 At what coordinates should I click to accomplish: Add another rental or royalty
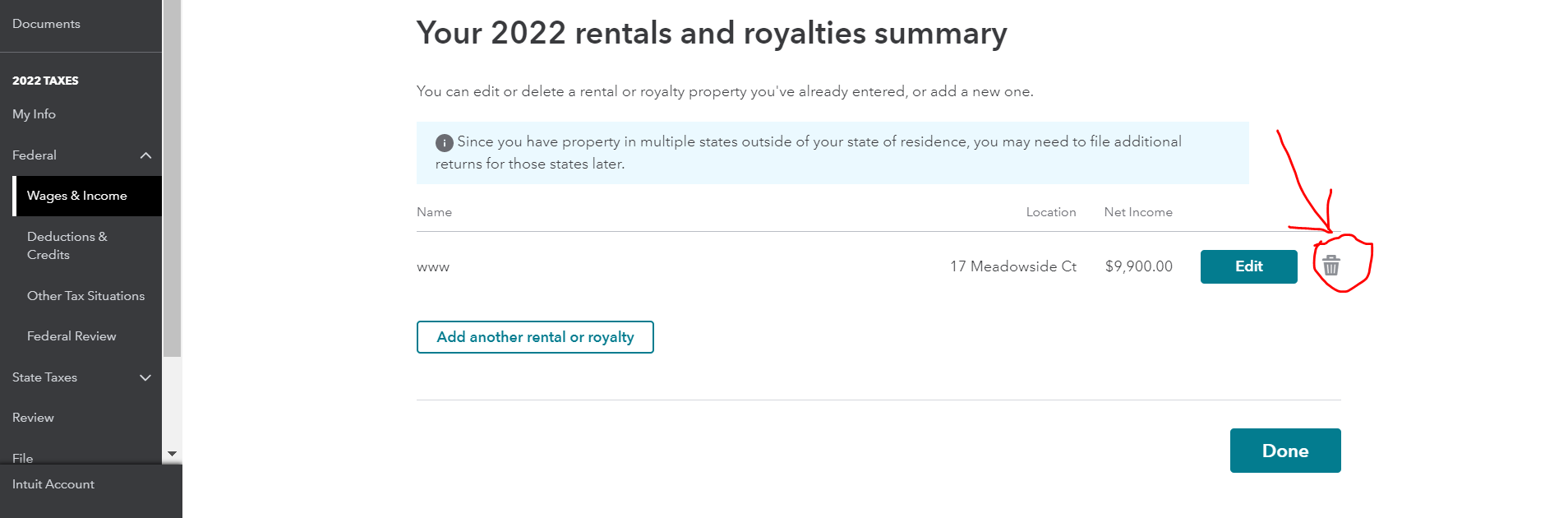coord(535,337)
